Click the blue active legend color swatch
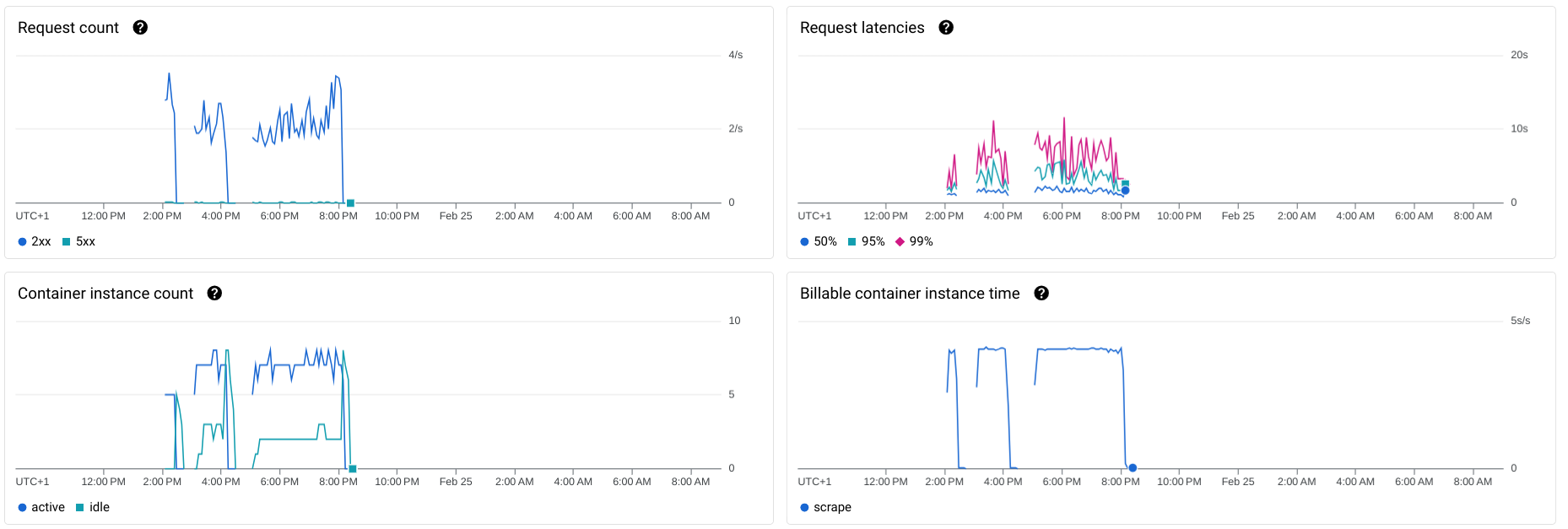 pyautogui.click(x=22, y=508)
